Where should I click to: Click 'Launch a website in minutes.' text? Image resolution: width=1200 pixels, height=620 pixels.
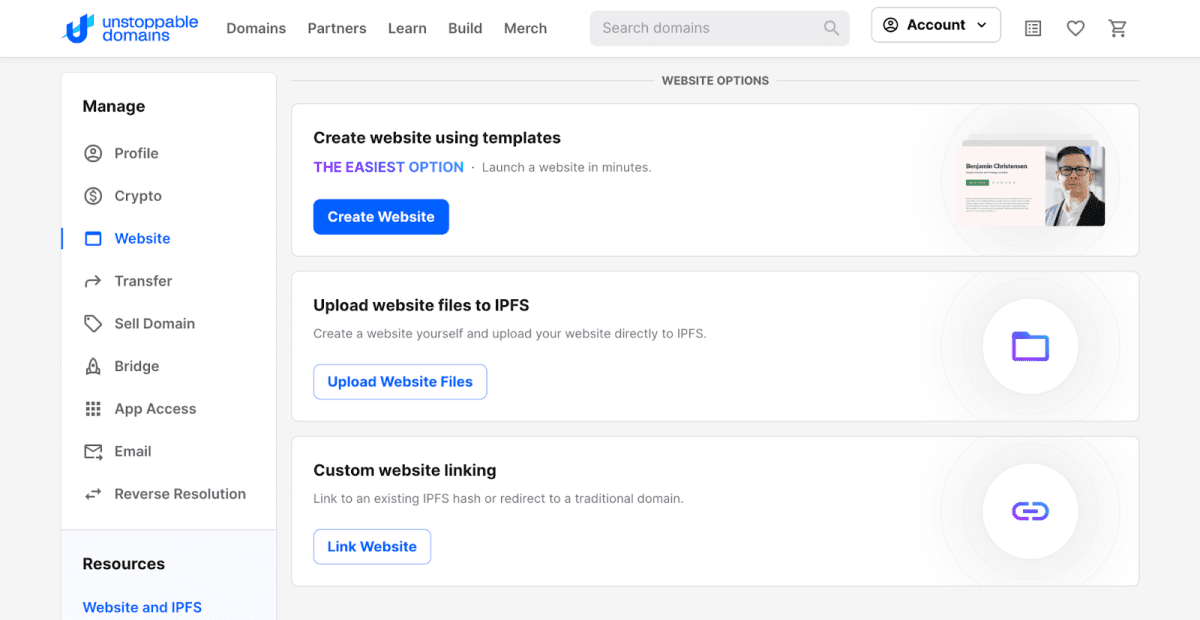click(x=567, y=167)
